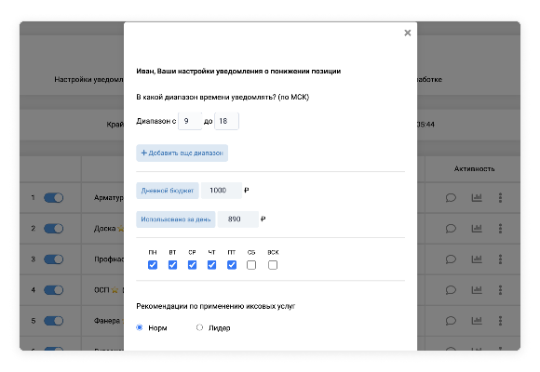This screenshot has height=372, width=540.
Task: Show statistics chart for row 4
Action: pos(477,290)
